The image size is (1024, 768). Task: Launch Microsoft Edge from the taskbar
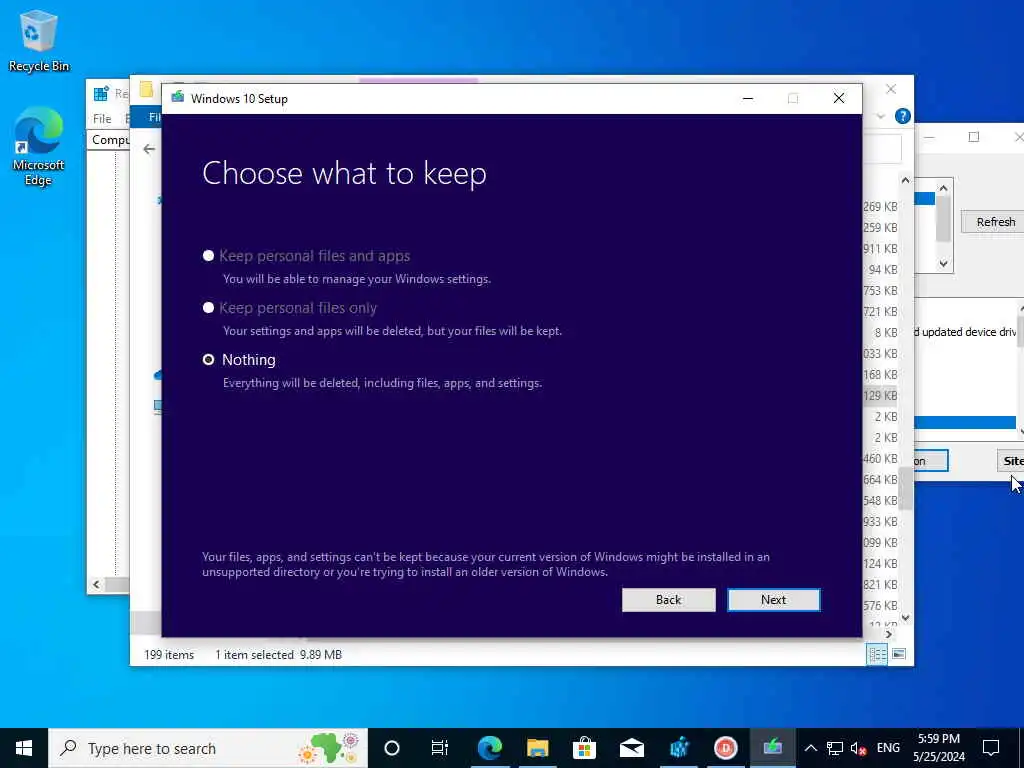[490, 748]
